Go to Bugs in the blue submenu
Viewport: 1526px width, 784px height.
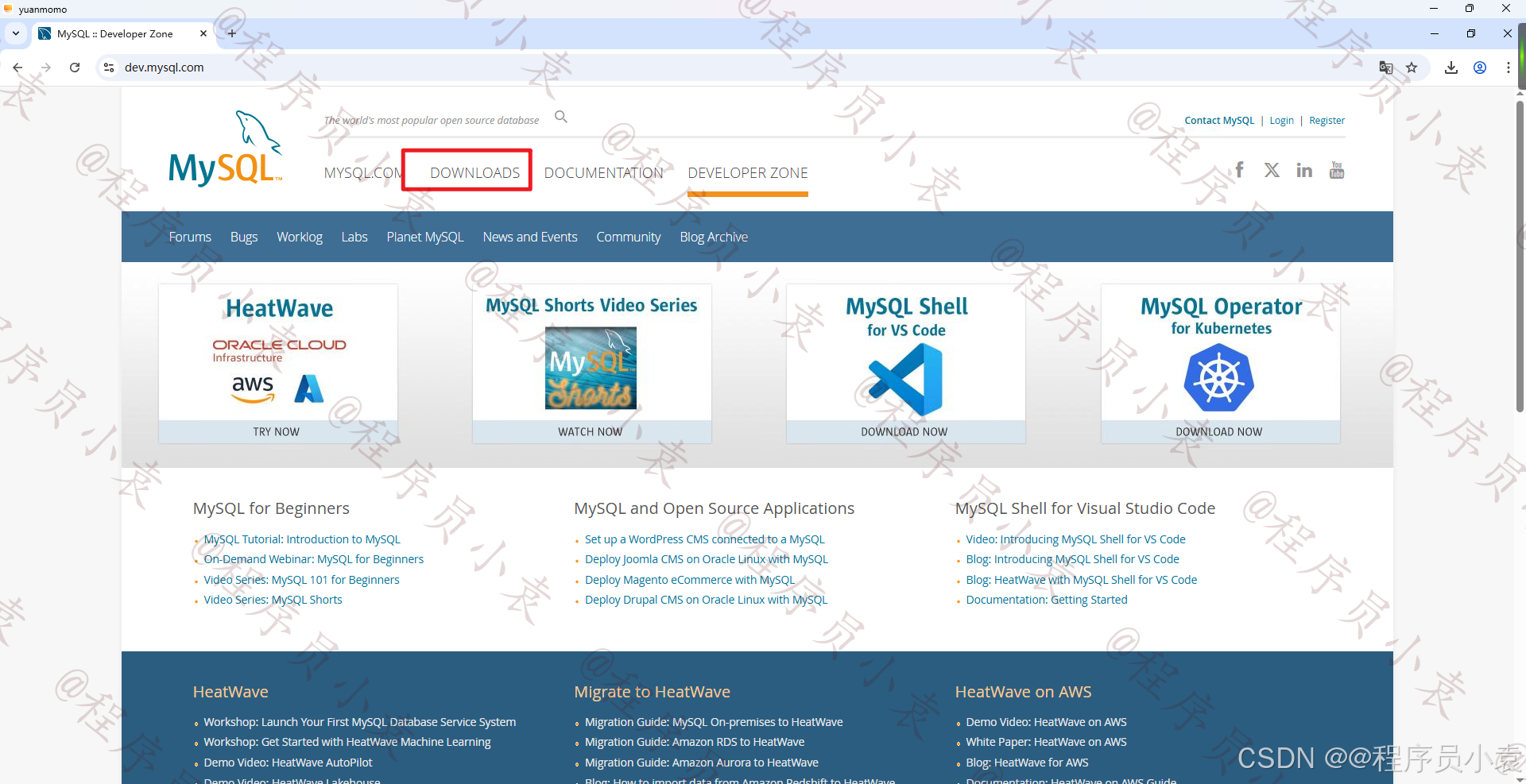[244, 237]
